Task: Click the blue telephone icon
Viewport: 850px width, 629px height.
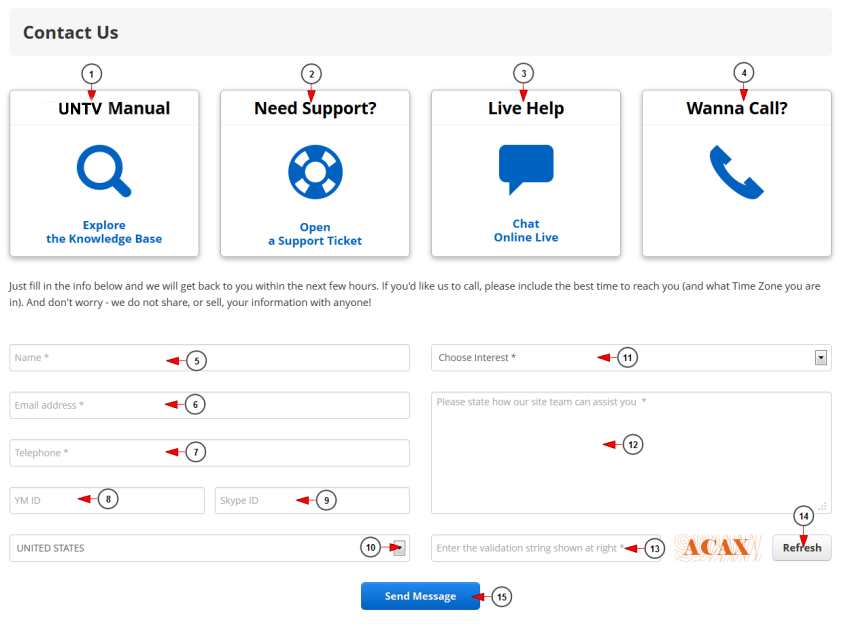Action: click(736, 172)
